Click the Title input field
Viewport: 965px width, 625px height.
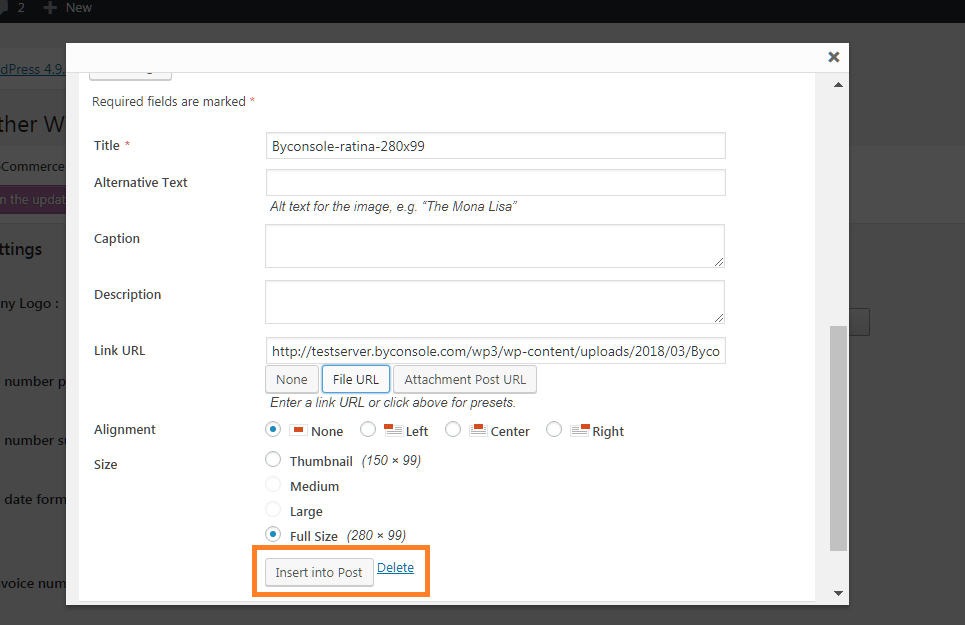pos(495,146)
